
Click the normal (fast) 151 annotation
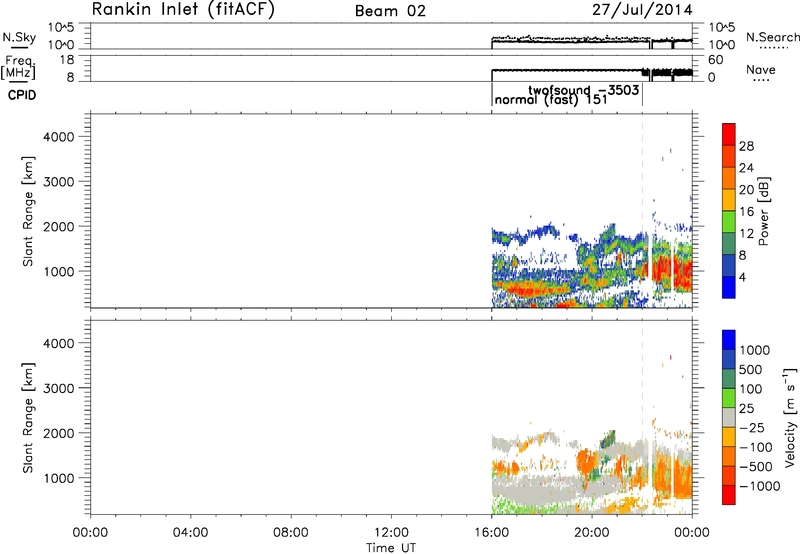click(551, 99)
